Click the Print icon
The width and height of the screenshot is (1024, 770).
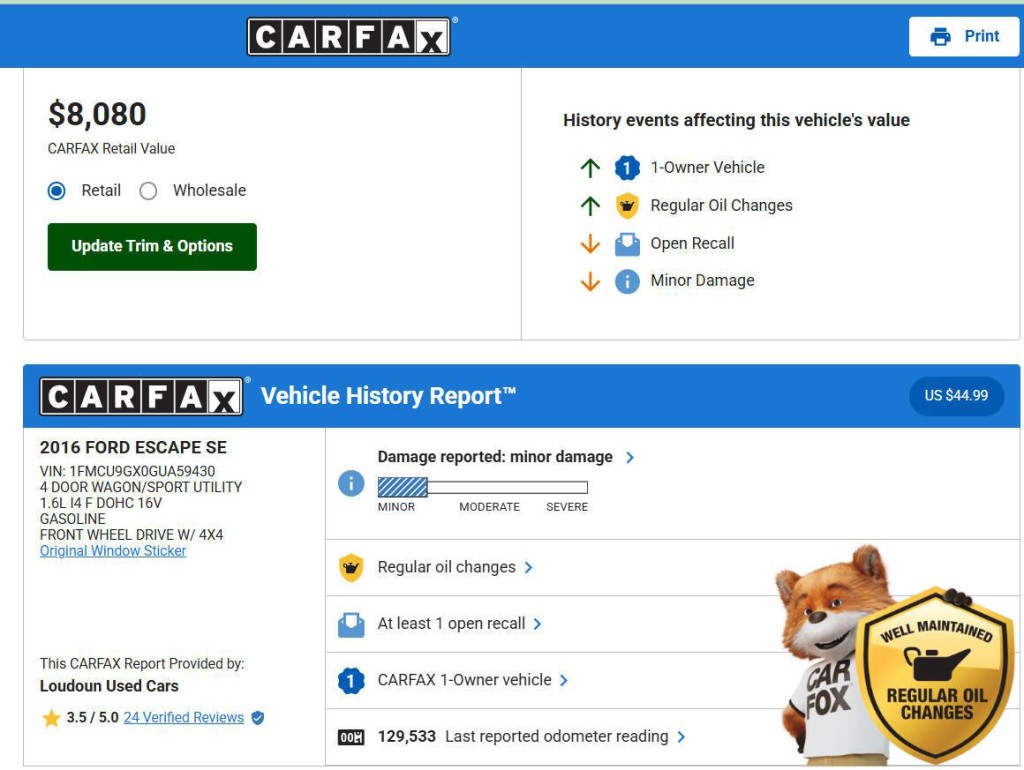(x=941, y=35)
